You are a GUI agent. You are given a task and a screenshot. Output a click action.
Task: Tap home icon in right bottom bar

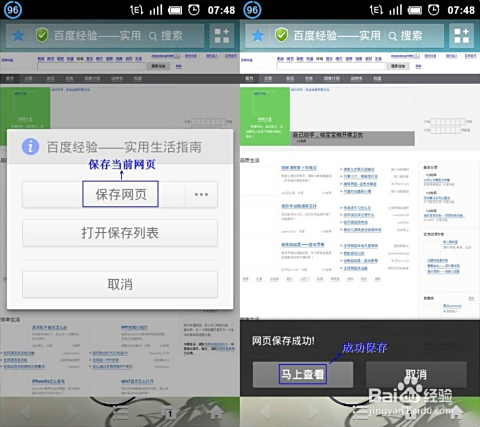coord(456,412)
